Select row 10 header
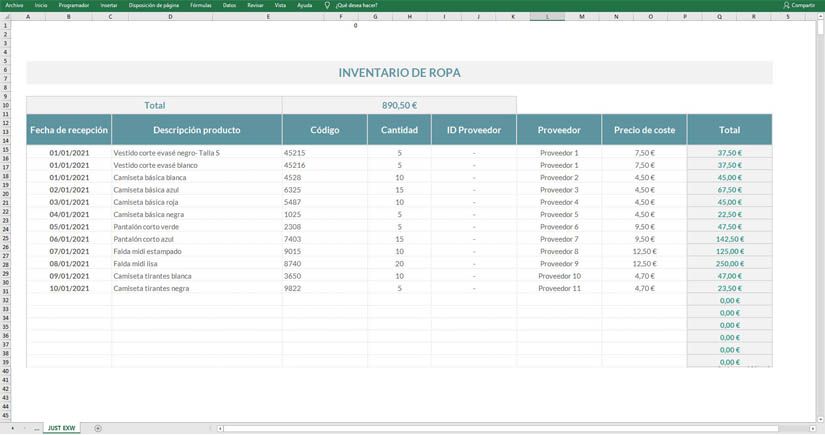Viewport: 825px width, 435px height. pyautogui.click(x=5, y=105)
